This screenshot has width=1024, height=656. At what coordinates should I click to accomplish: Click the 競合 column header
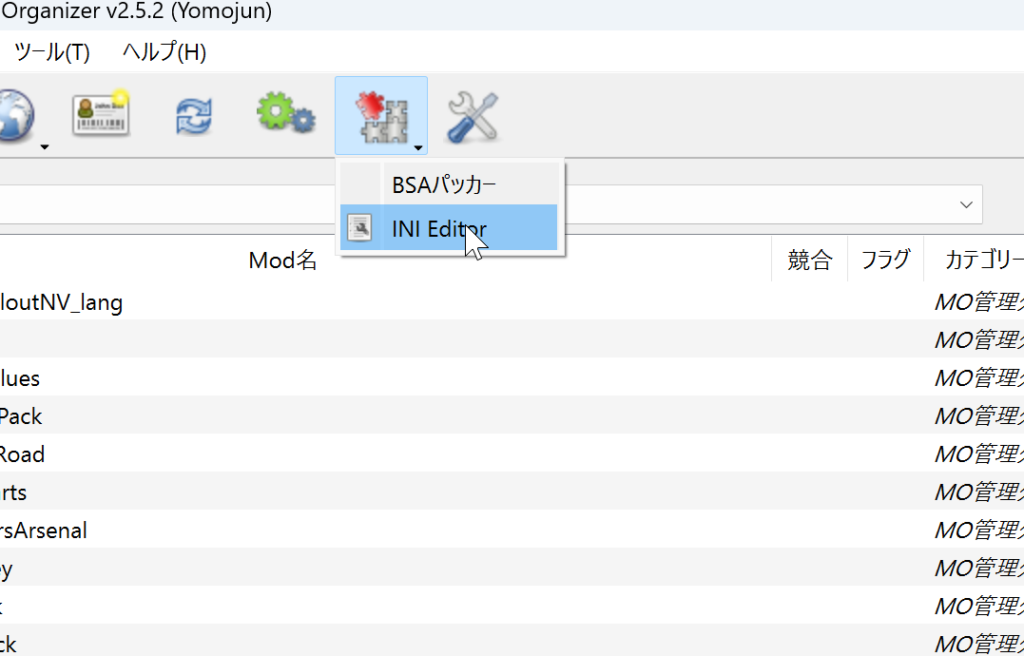pos(809,261)
